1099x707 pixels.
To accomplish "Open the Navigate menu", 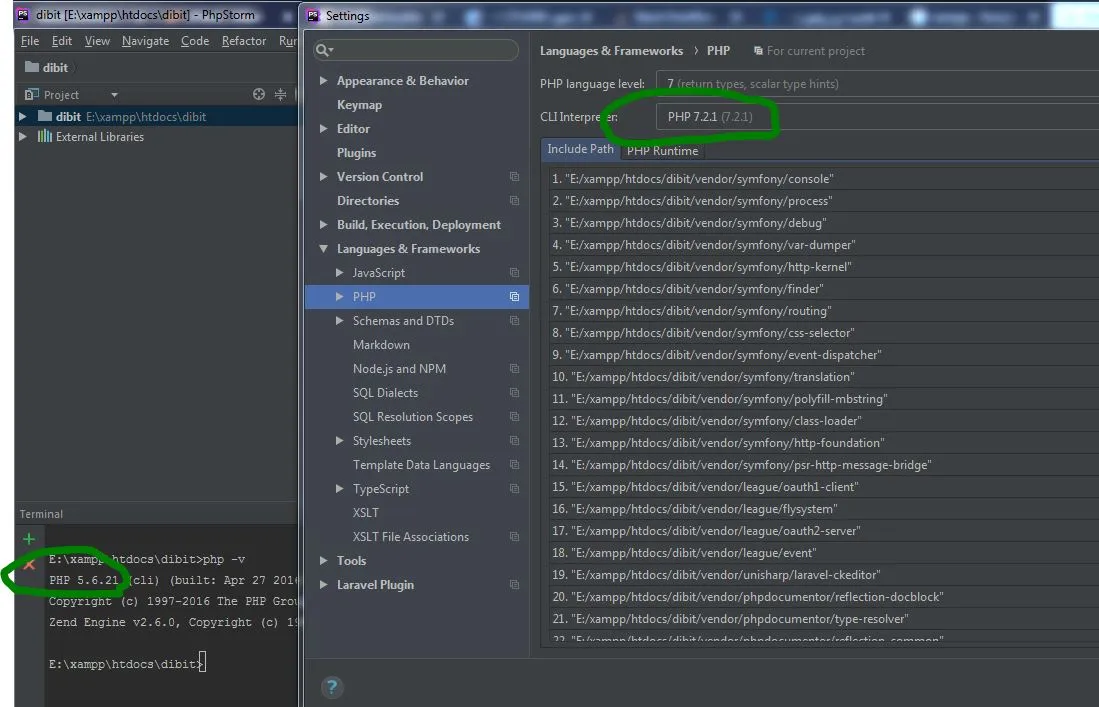I will click(145, 41).
